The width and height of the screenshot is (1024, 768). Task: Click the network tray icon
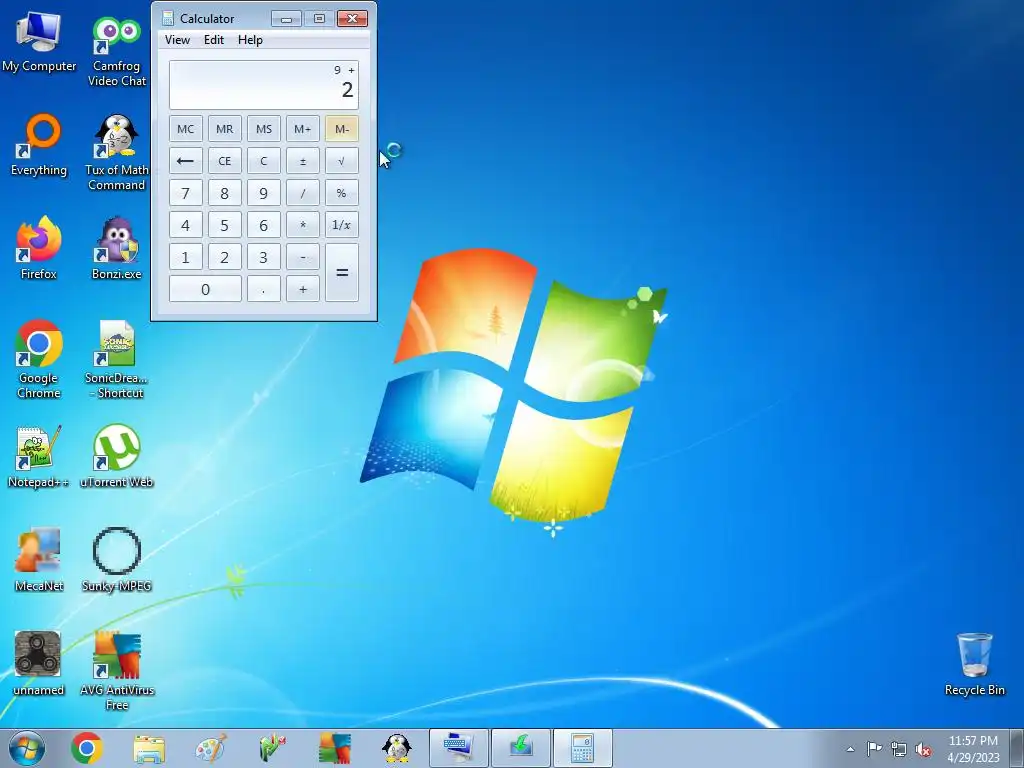899,749
